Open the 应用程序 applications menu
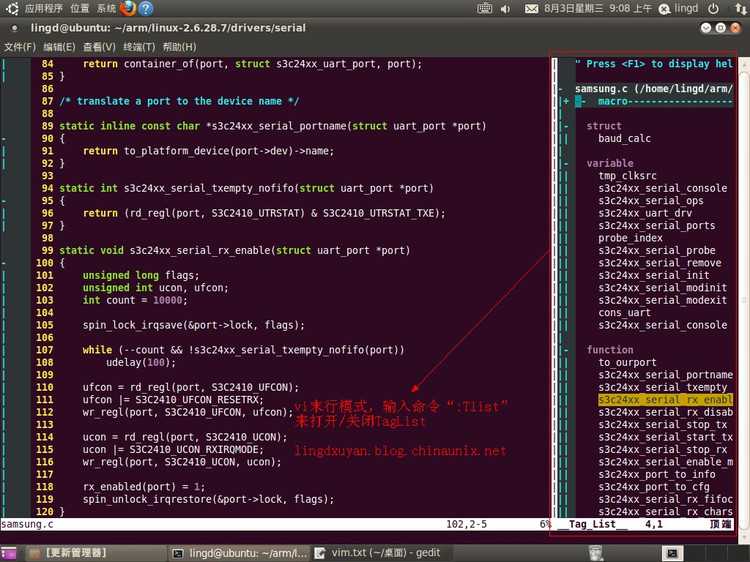The height and width of the screenshot is (562, 750). [x=44, y=8]
